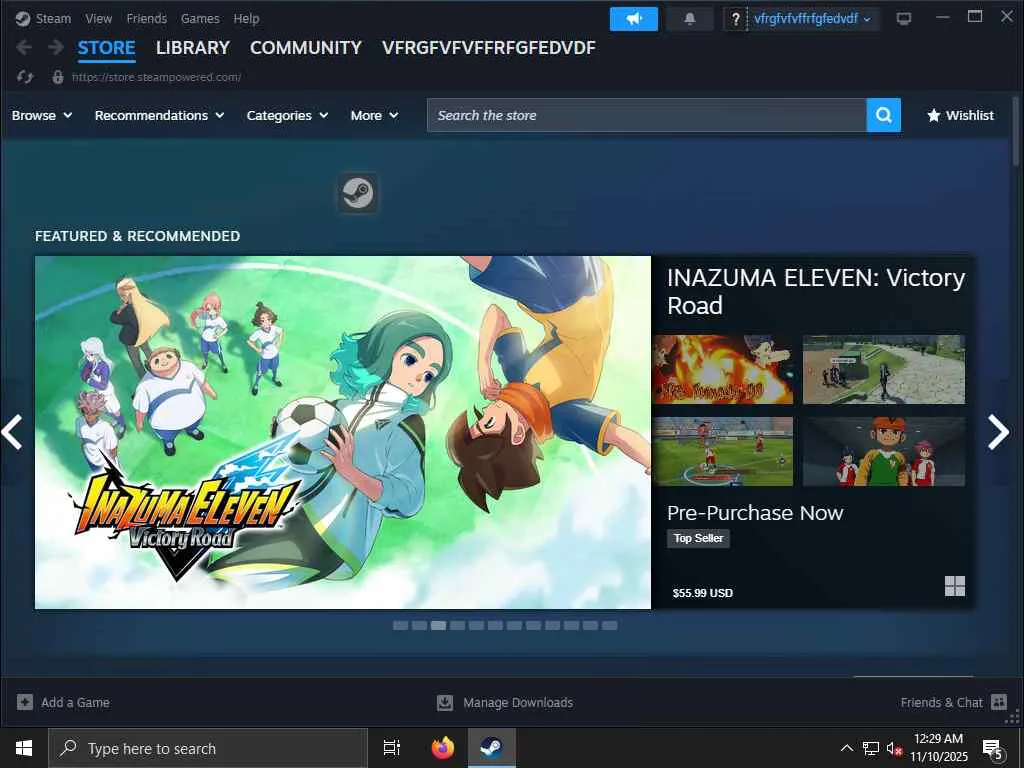Open the notifications bell
The image size is (1024, 768).
(x=690, y=19)
